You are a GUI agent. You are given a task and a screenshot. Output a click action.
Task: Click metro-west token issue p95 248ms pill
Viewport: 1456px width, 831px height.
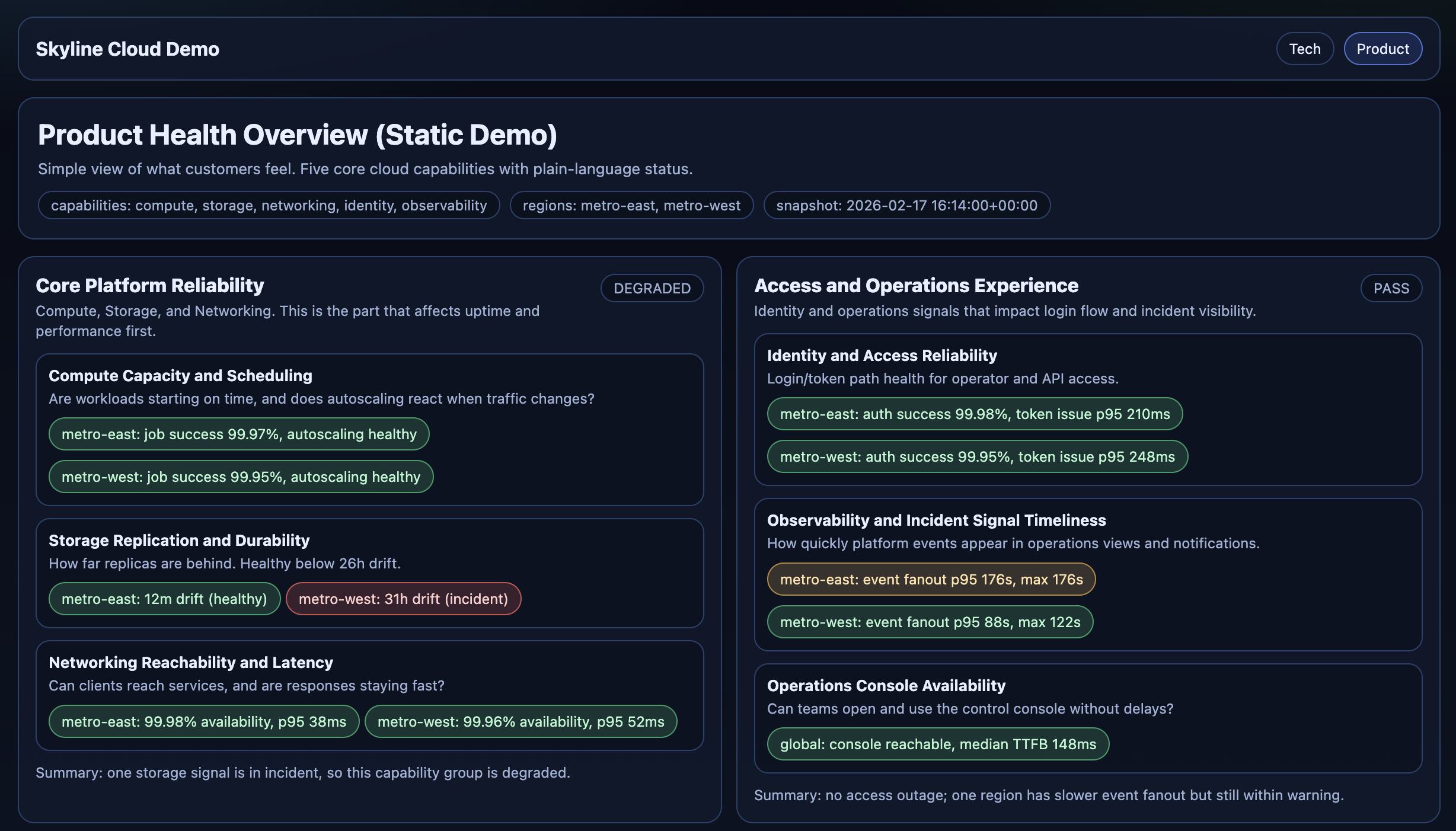pyautogui.click(x=977, y=456)
